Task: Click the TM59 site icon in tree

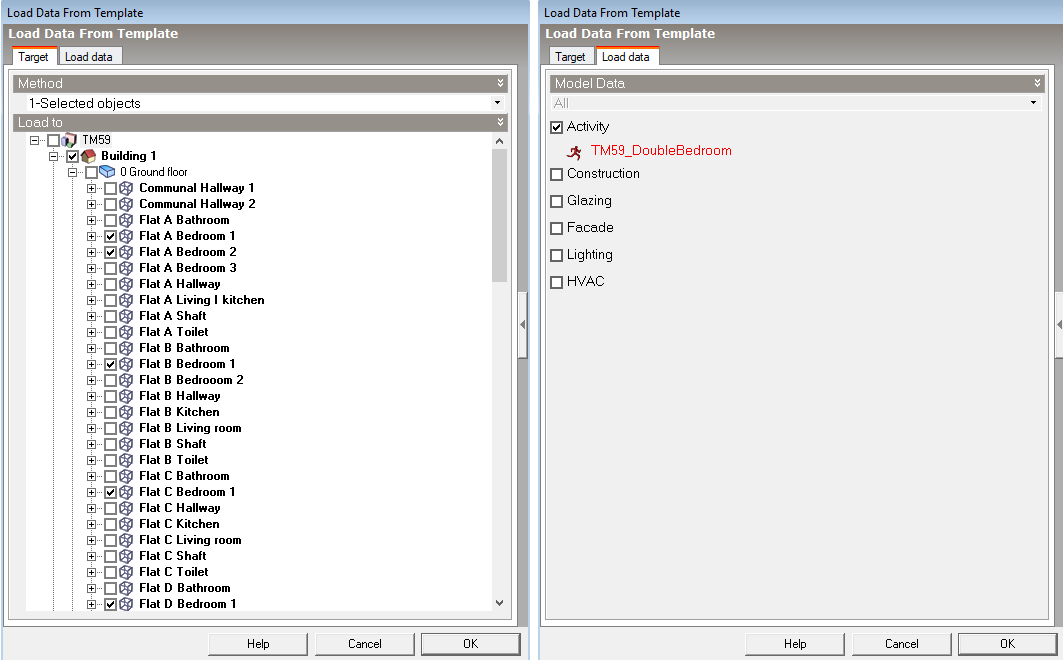Action: coord(70,140)
